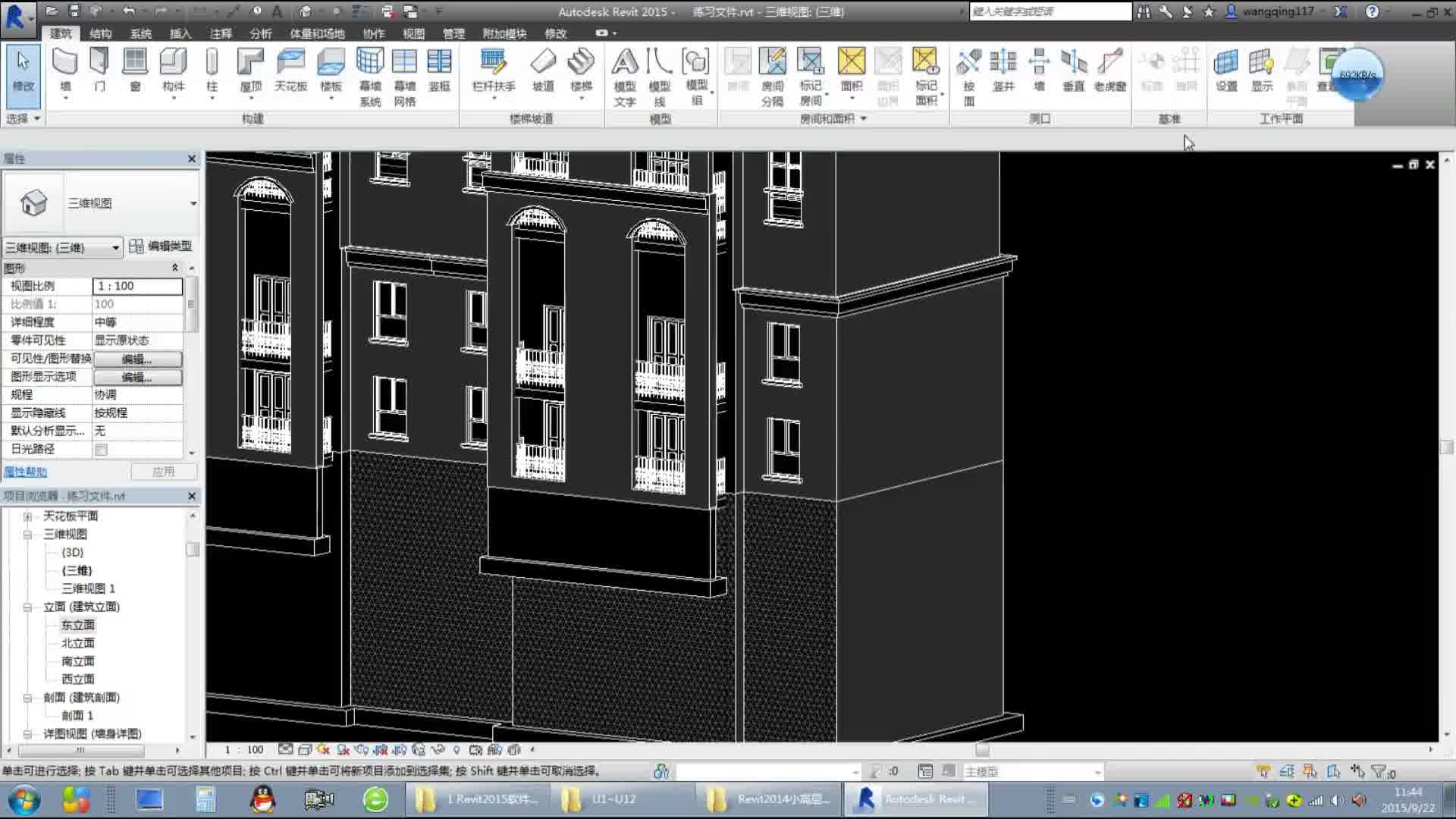1456x819 pixels.
Task: Click the 编辑类型 button
Action: point(161,246)
